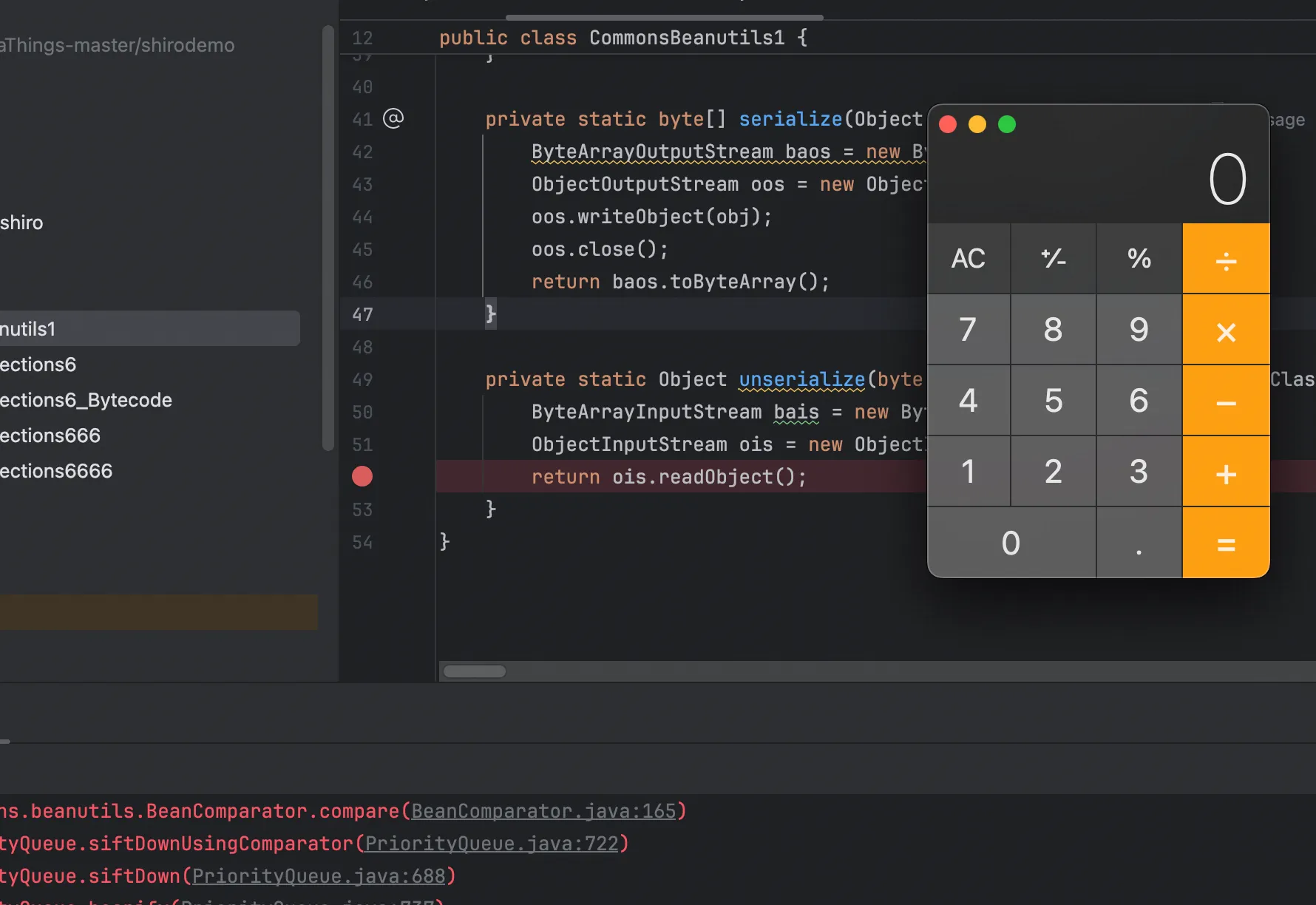
Task: Open BeanComparator.java:165 stack trace link
Action: pos(543,811)
